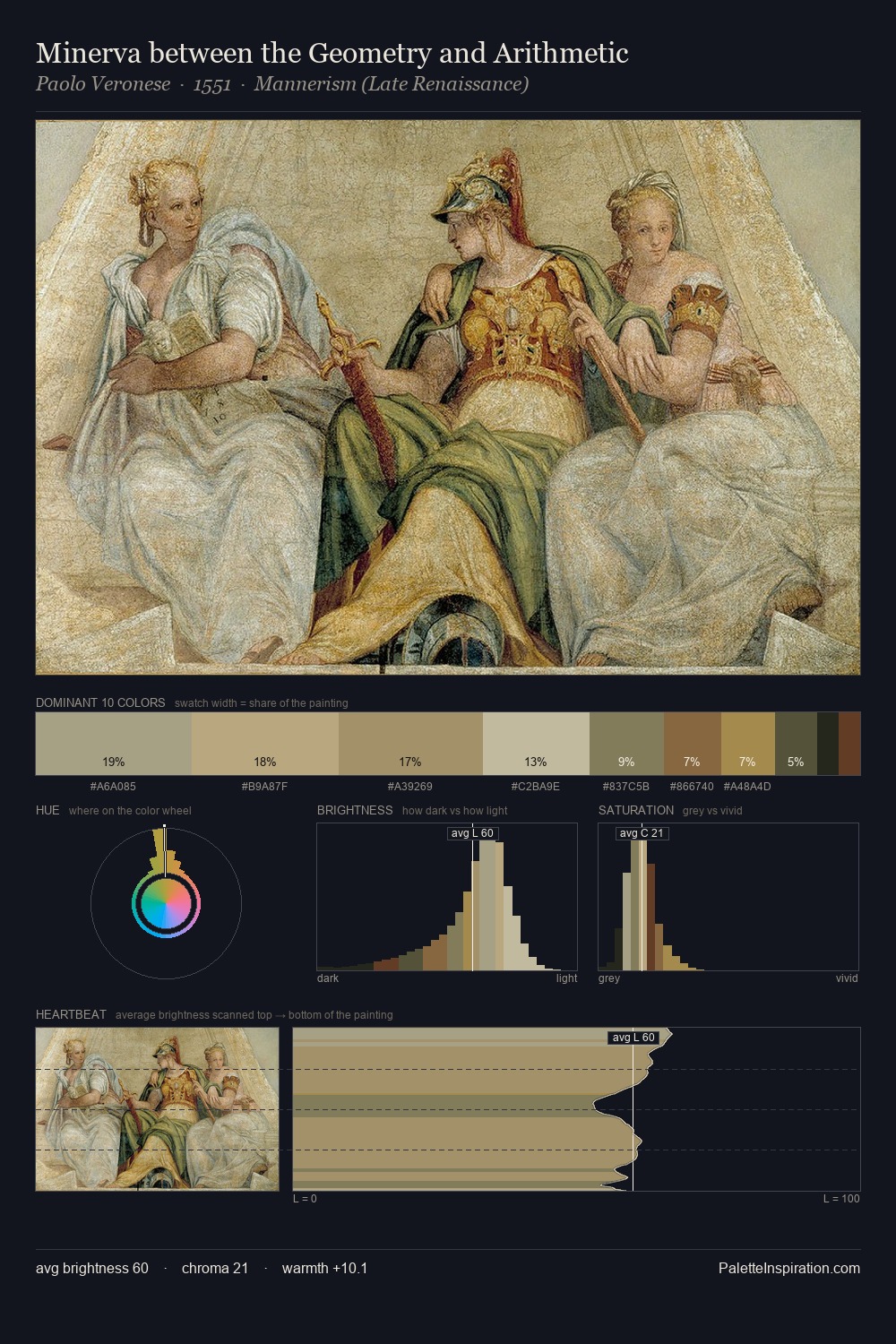
Task: Click the hex code #A39269 text
Action: pos(410,787)
